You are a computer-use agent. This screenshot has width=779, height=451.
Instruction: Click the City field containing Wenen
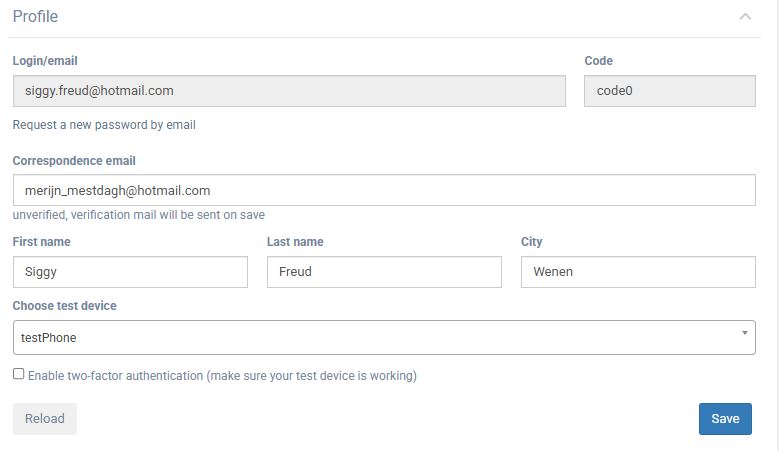[638, 272]
